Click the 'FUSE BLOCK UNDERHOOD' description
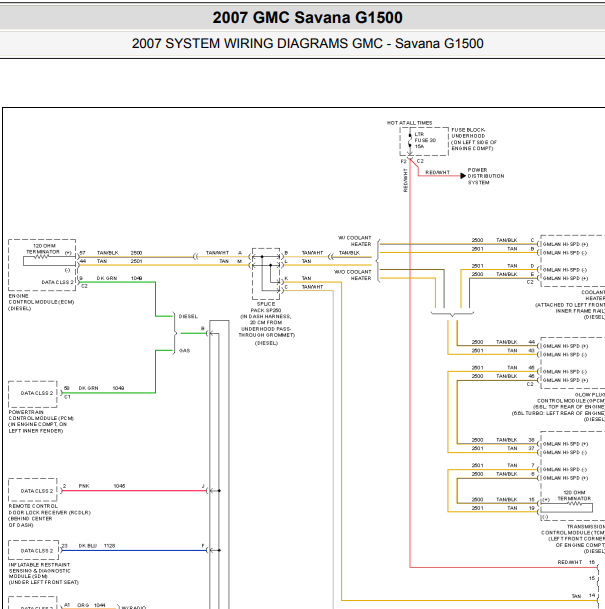Image resolution: width=605 pixels, height=609 pixels. coord(474,139)
